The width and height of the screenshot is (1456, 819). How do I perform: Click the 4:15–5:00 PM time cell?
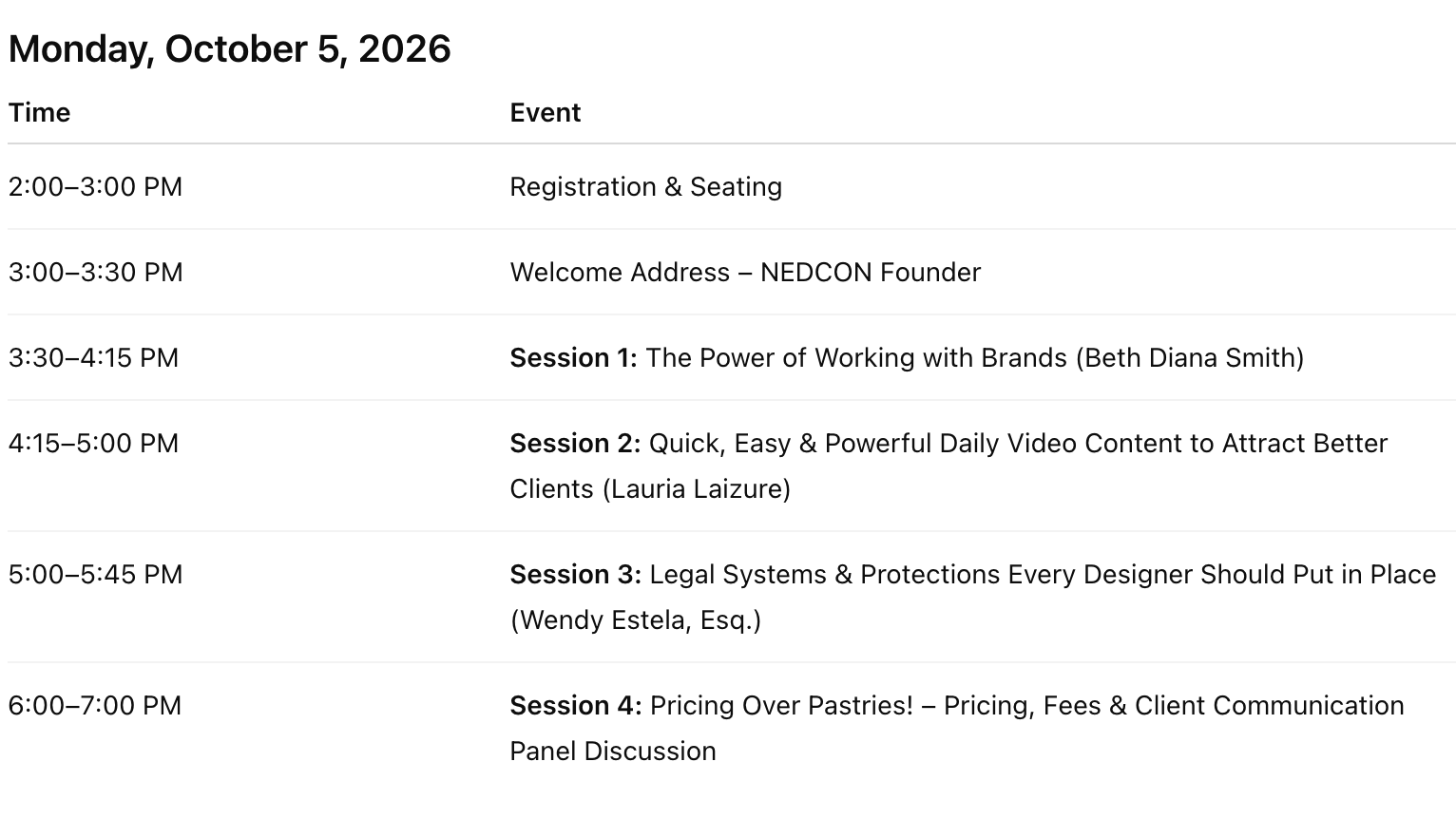click(93, 443)
